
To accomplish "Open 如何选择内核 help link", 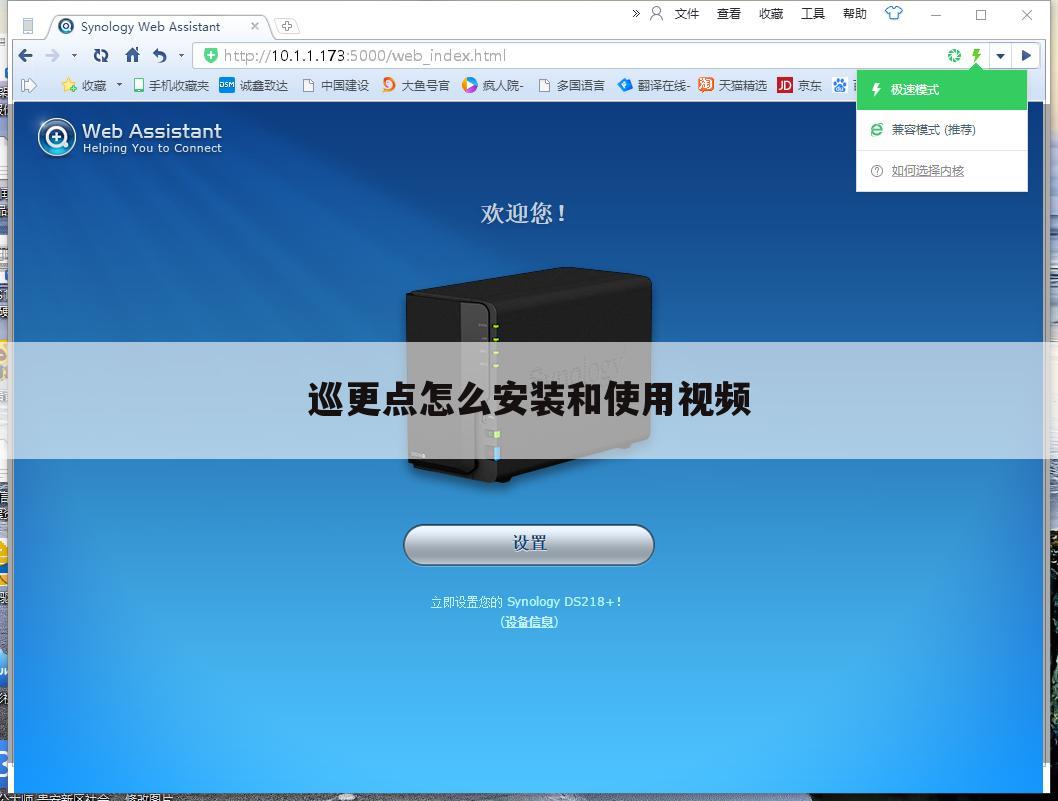I will tap(927, 171).
